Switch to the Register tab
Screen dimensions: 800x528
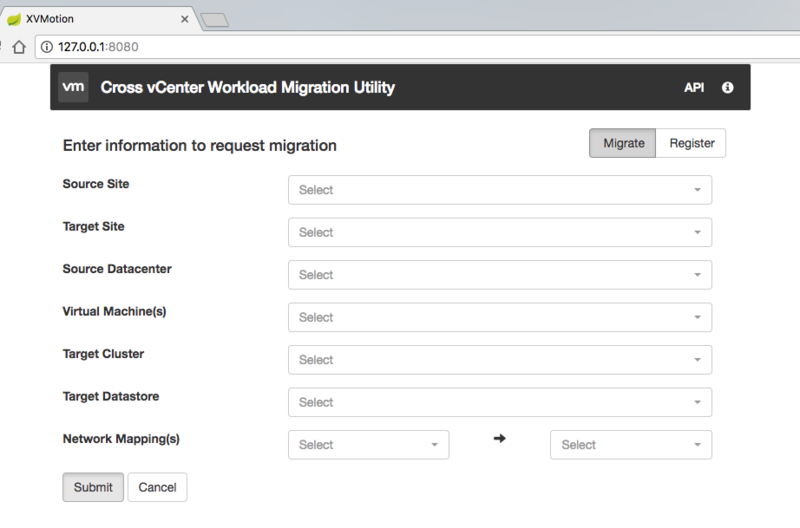pos(691,143)
